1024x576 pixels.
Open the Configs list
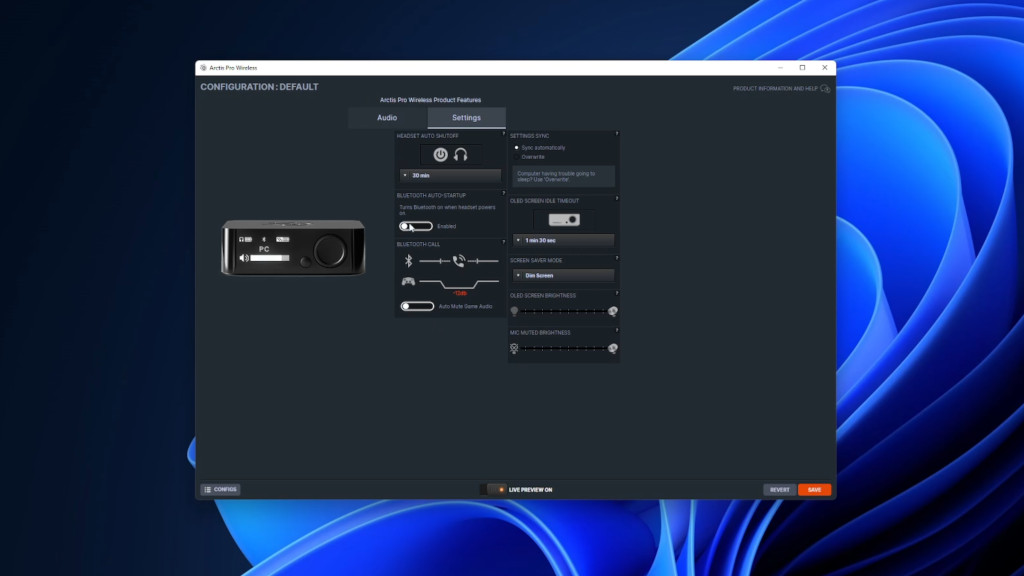[x=220, y=489]
